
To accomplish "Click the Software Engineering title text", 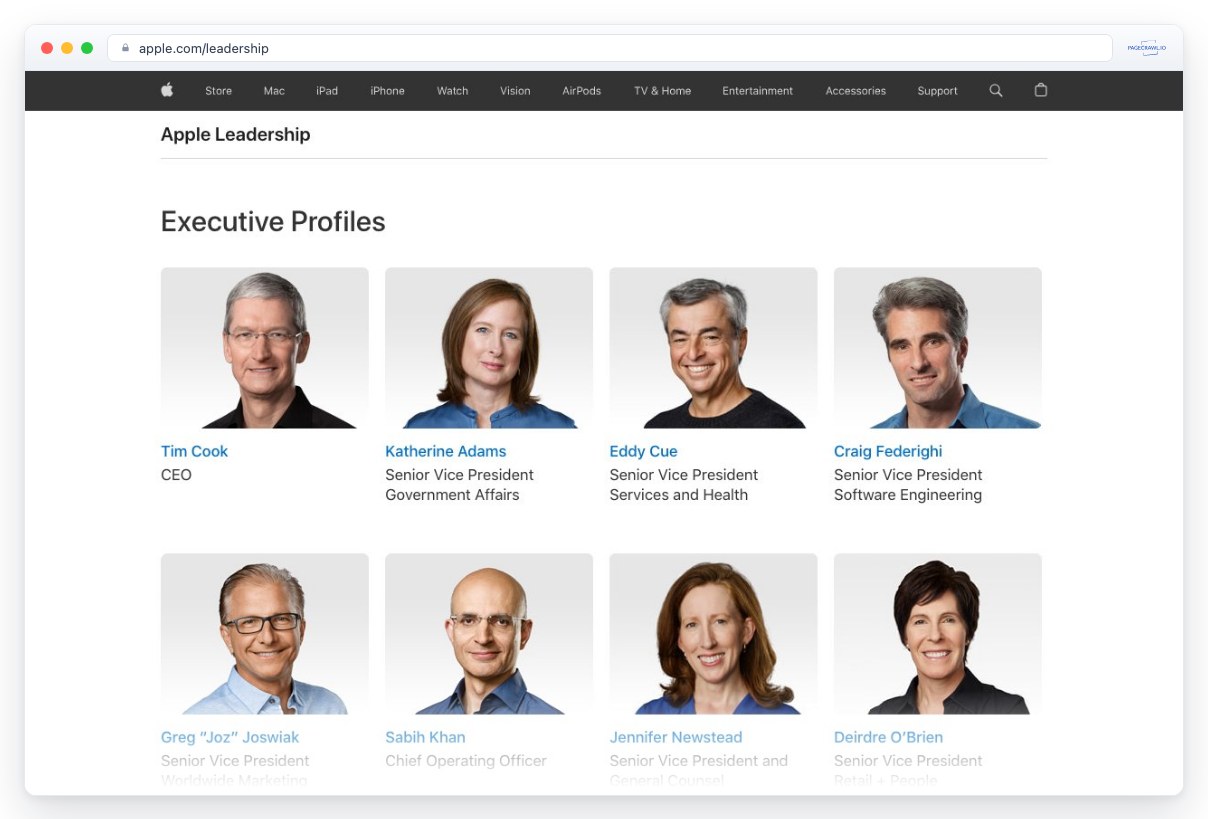I will tap(908, 494).
